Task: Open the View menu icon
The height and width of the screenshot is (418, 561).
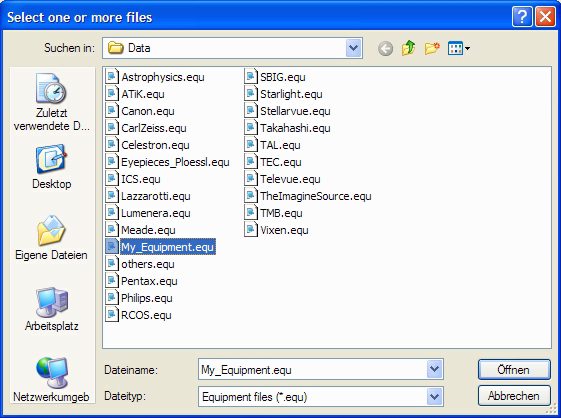Action: 459,48
